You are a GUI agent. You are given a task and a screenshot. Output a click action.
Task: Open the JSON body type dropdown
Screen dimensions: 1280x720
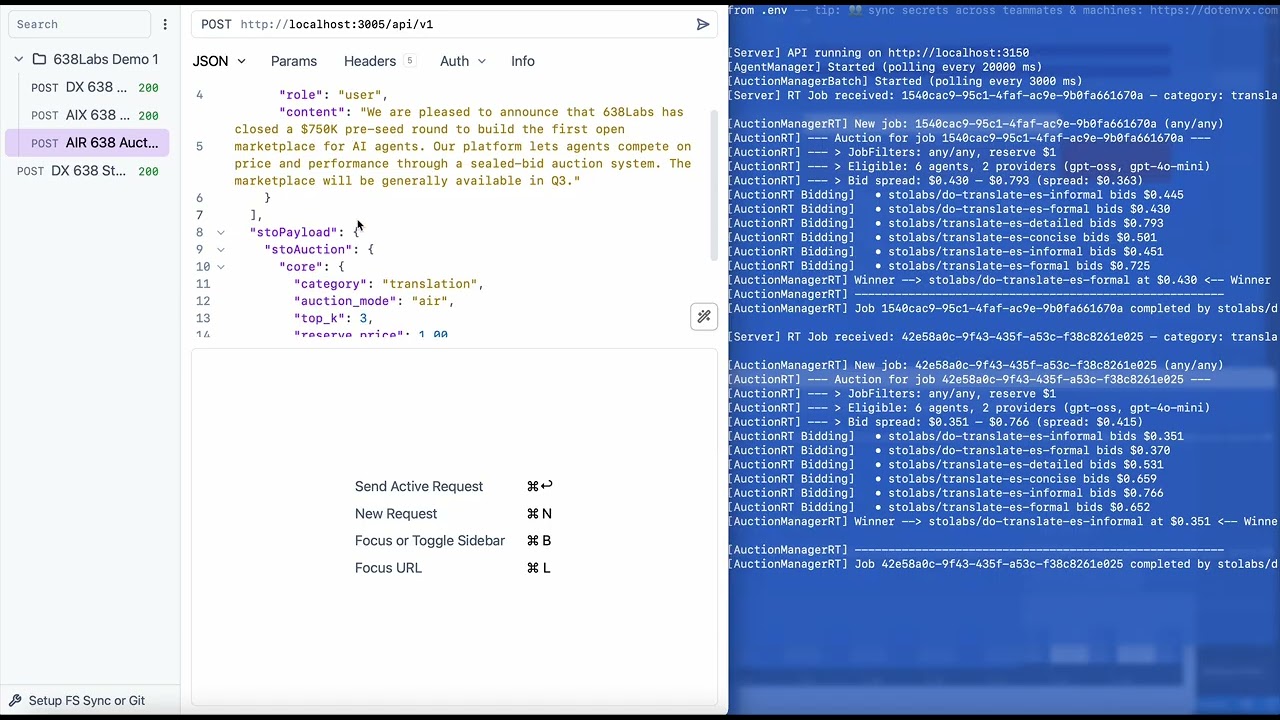(219, 61)
